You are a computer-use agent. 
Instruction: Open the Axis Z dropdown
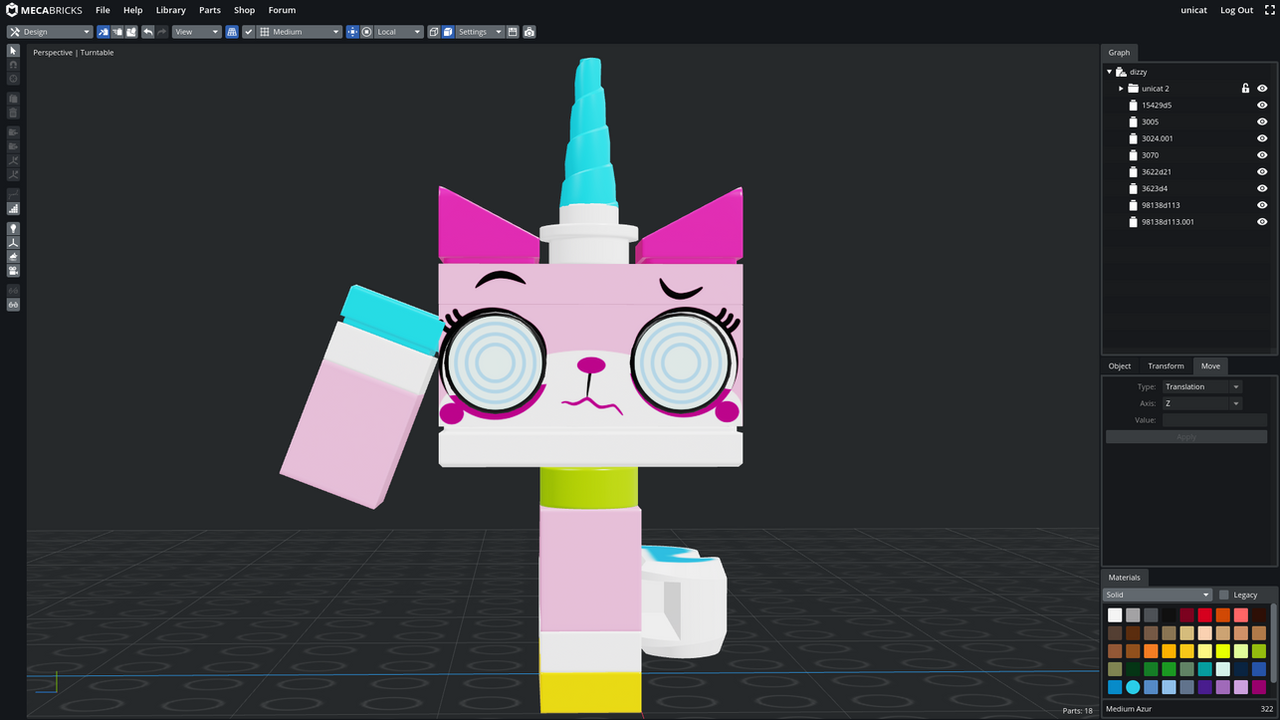click(x=1201, y=404)
